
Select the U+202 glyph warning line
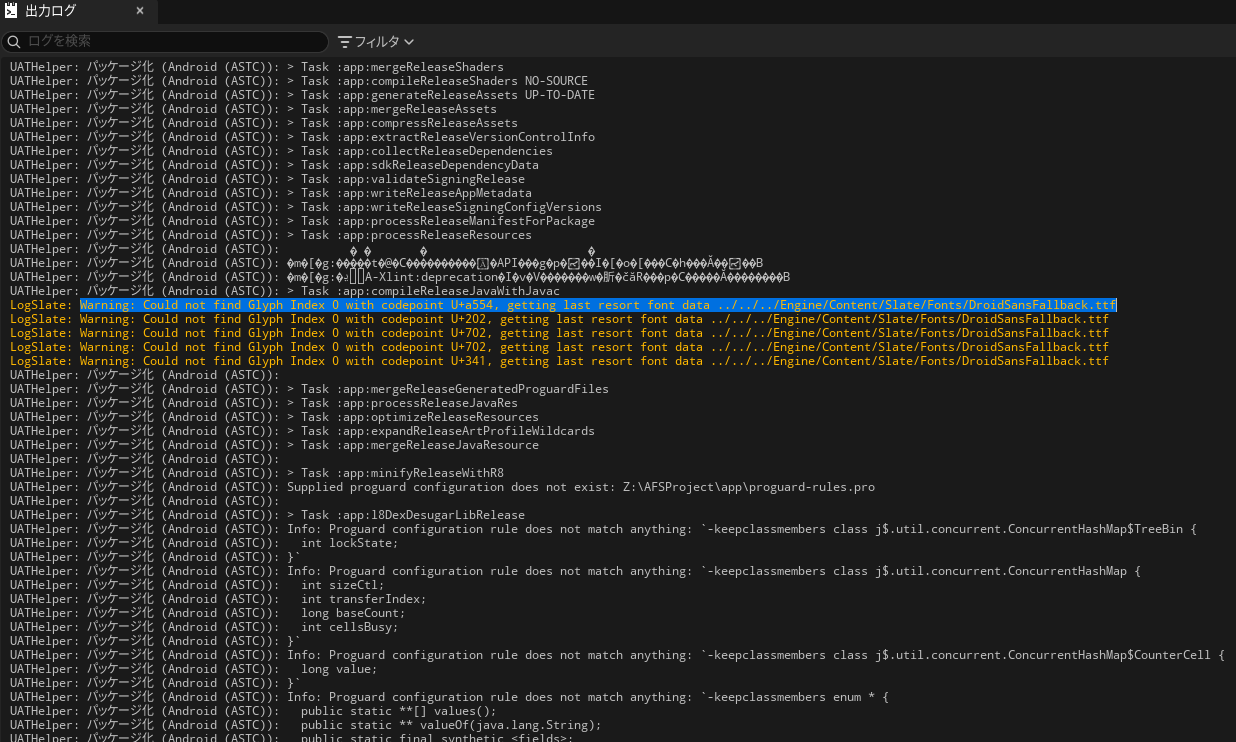pos(559,319)
